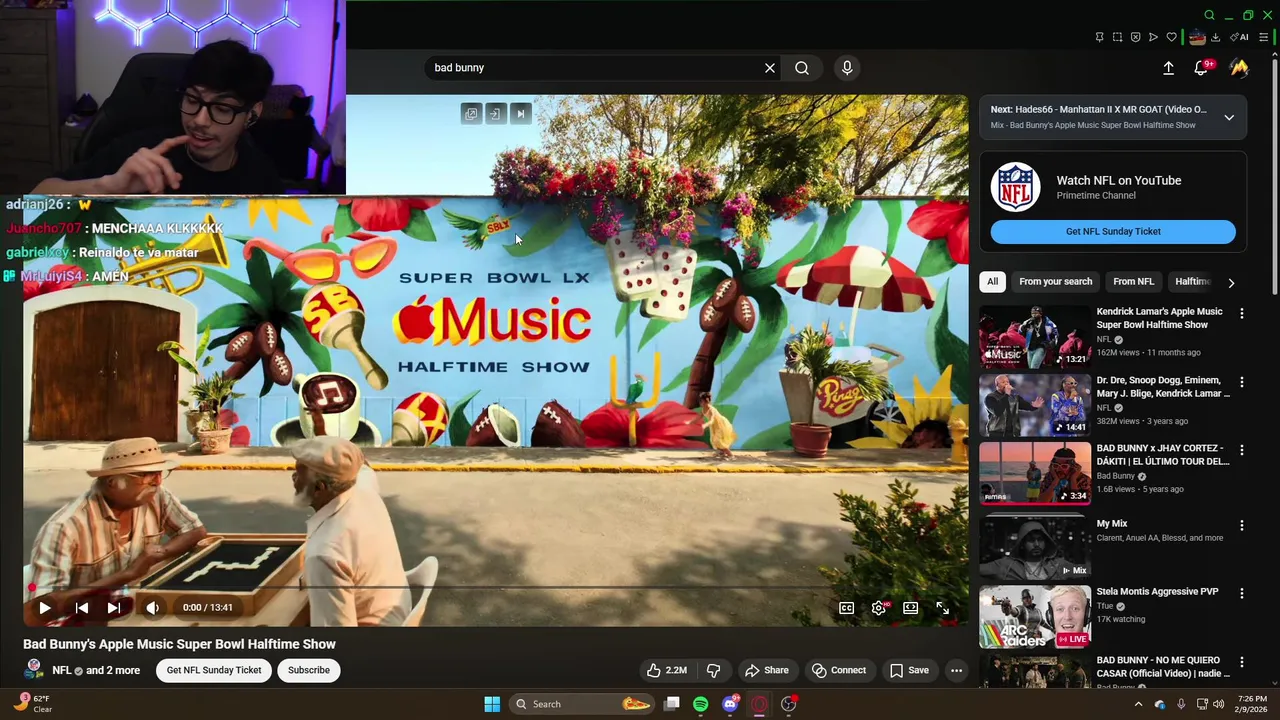Open YouTube upload/create icon
The image size is (1280, 720).
point(1168,68)
